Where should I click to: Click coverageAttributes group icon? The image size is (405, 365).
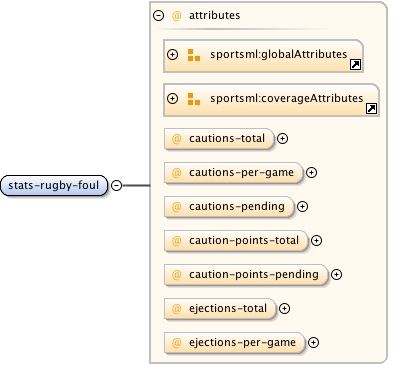194,99
